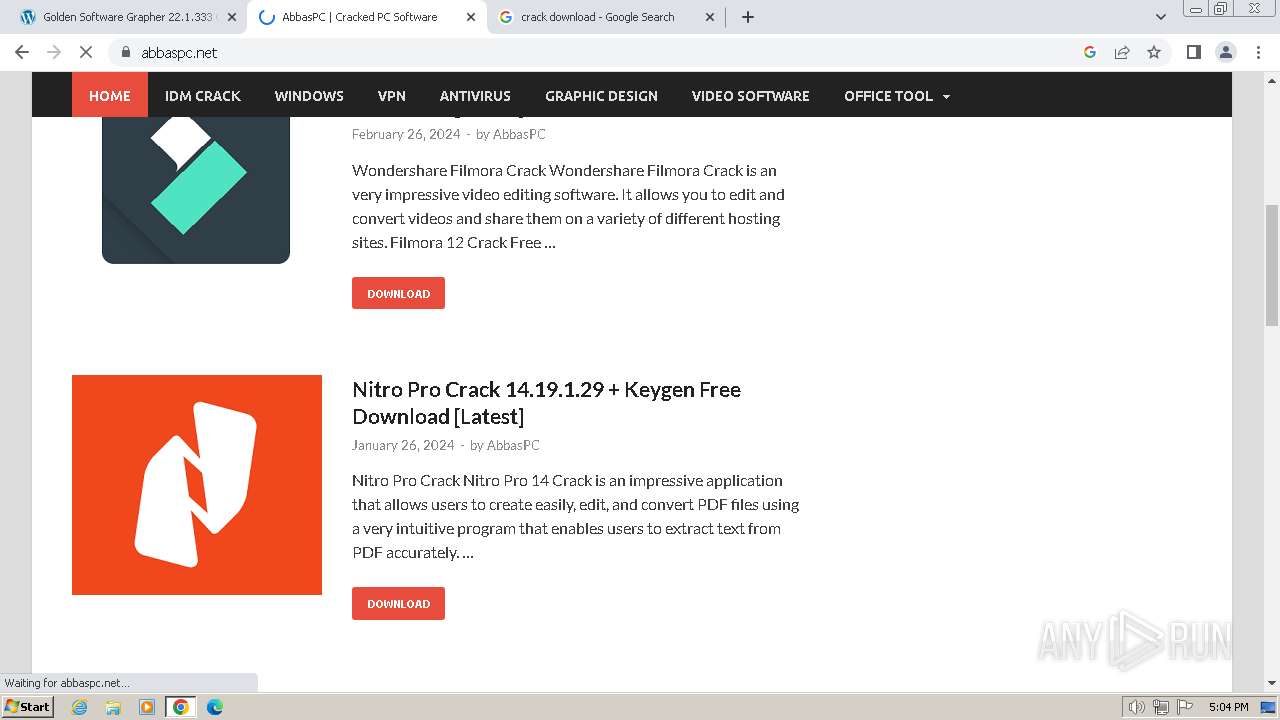Click the Show desktop tray icon
Image resolution: width=1280 pixels, height=720 pixels.
(1269, 707)
